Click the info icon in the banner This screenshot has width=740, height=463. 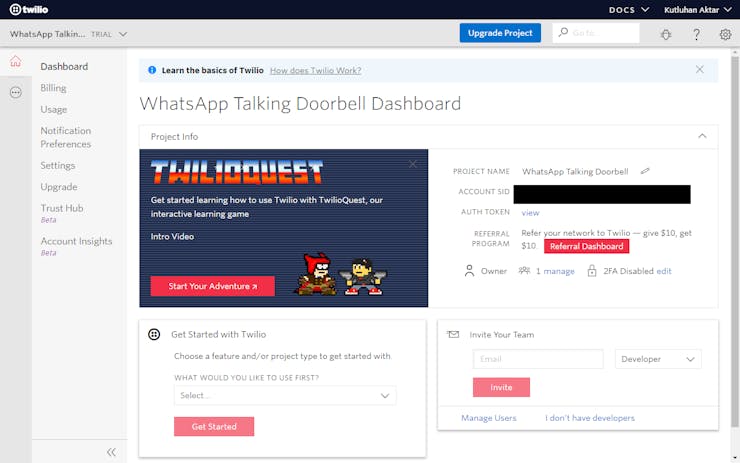(x=152, y=70)
